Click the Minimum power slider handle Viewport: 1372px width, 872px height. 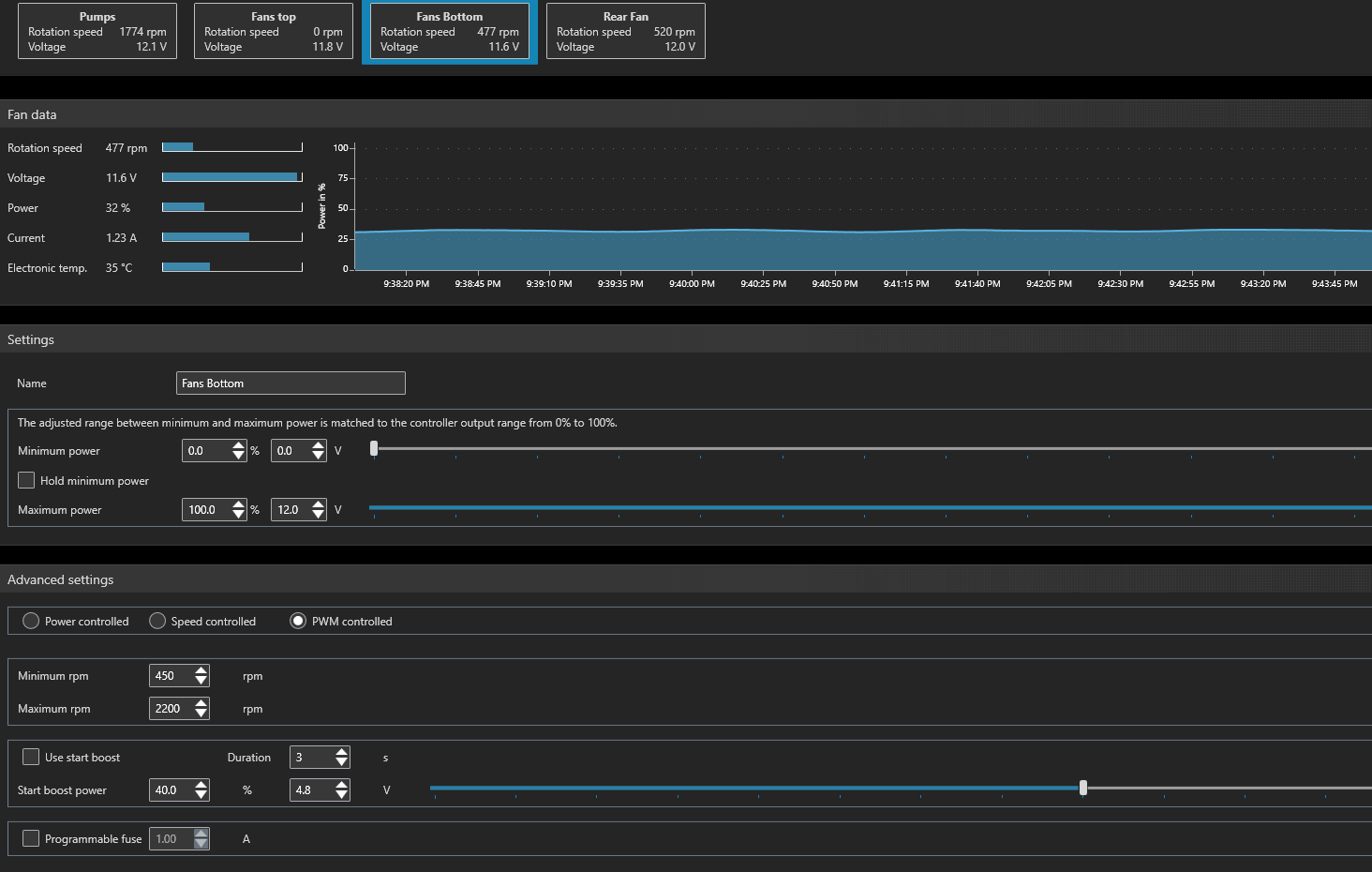click(374, 449)
